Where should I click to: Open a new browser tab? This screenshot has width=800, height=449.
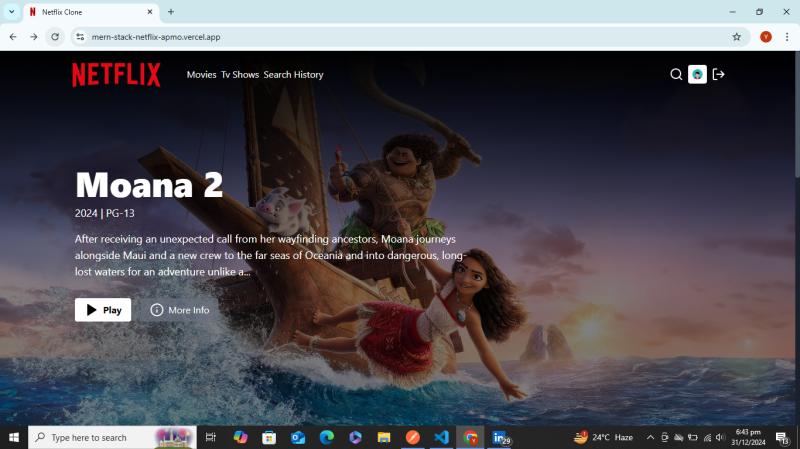coord(171,12)
